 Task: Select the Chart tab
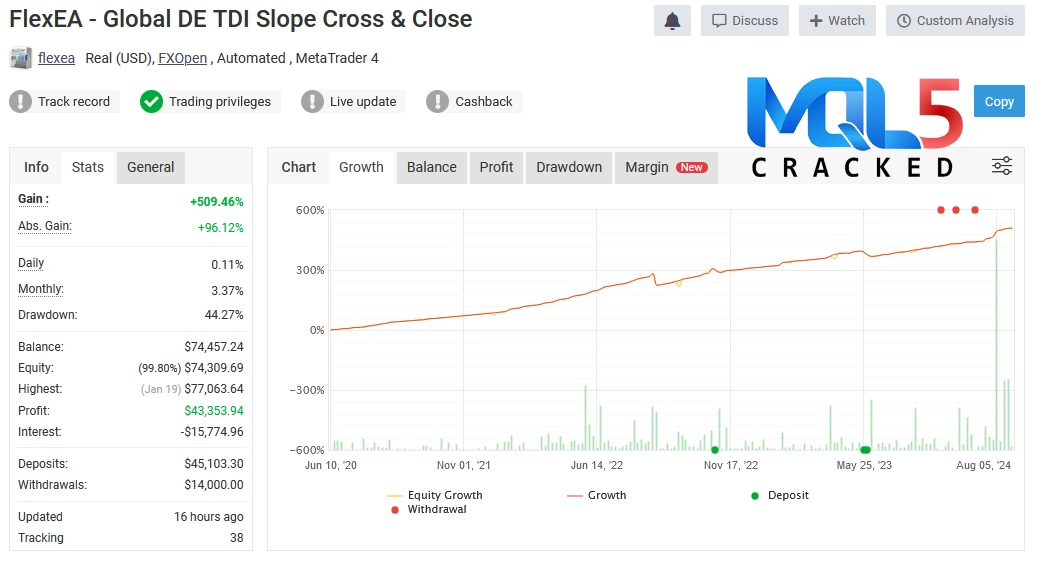pyautogui.click(x=299, y=167)
